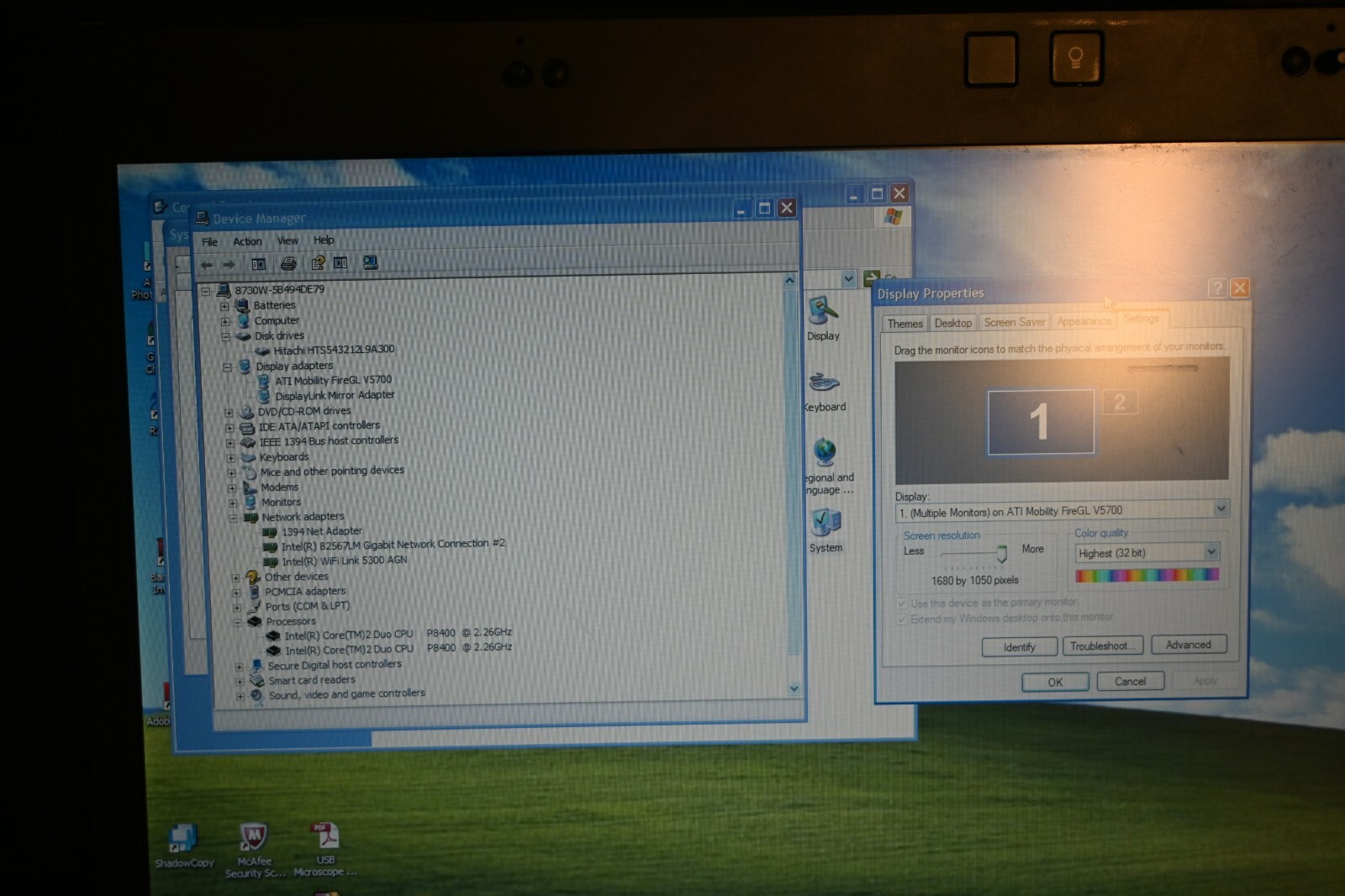The image size is (1345, 896).
Task: Click OK in Display Properties
Action: [x=1055, y=682]
